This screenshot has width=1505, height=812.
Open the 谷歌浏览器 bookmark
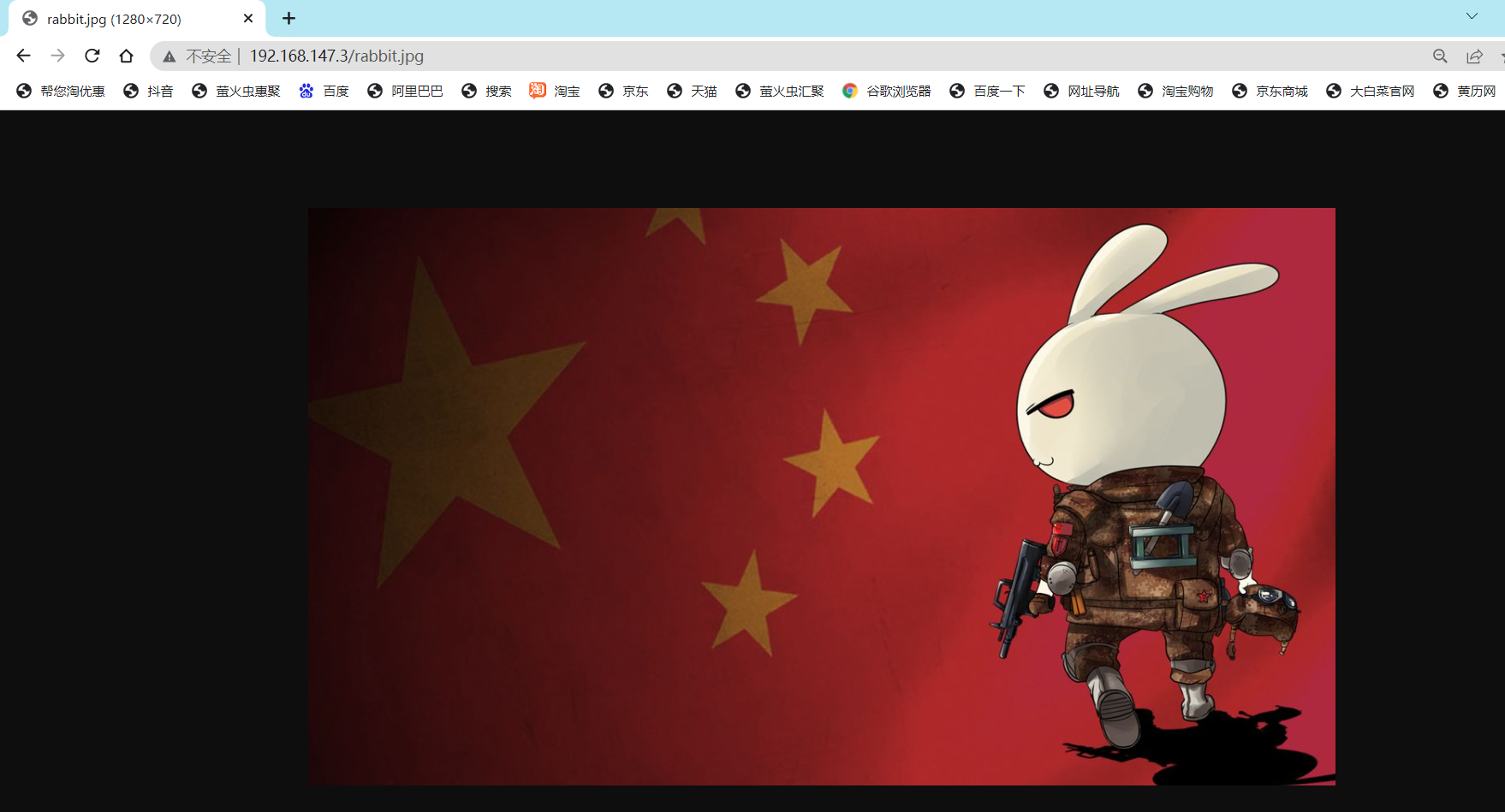887,91
